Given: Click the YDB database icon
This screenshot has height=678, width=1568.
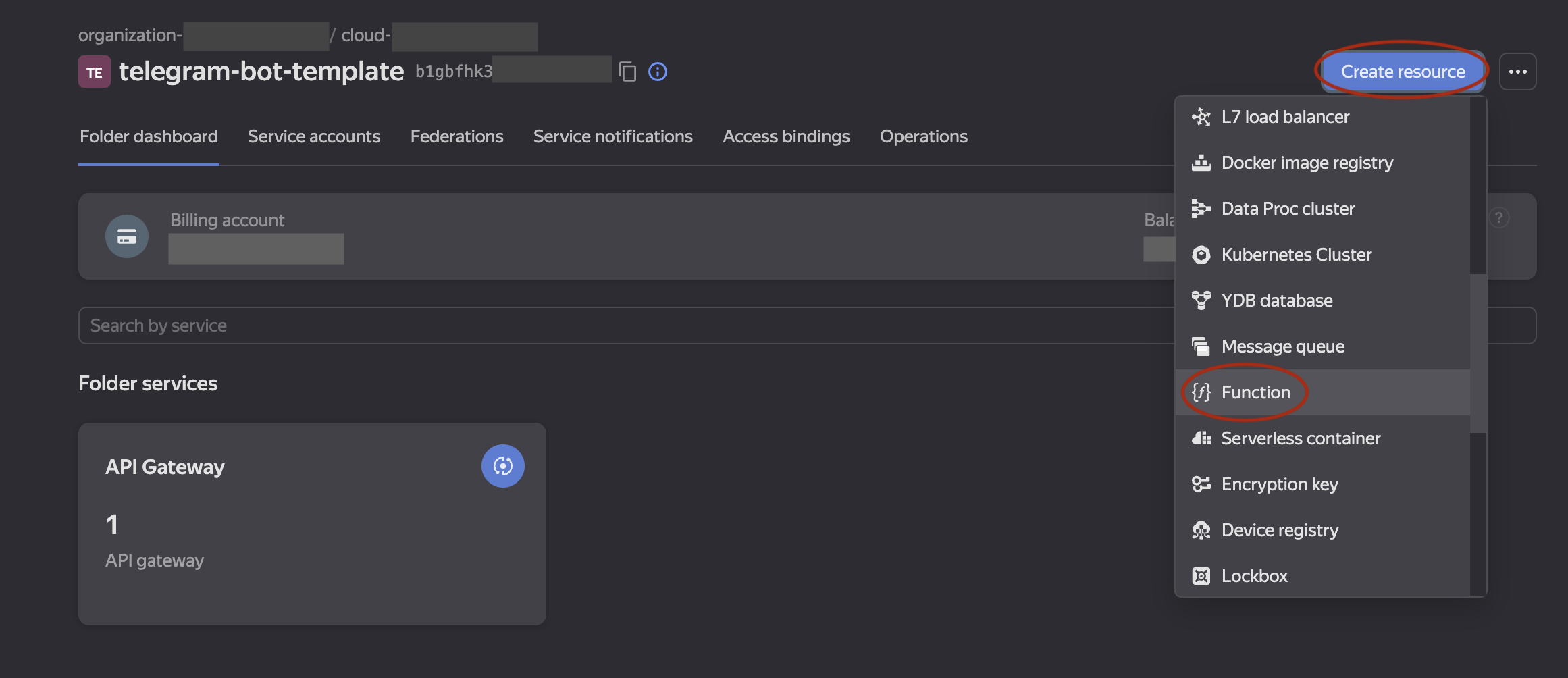Looking at the screenshot, I should pyautogui.click(x=1201, y=301).
